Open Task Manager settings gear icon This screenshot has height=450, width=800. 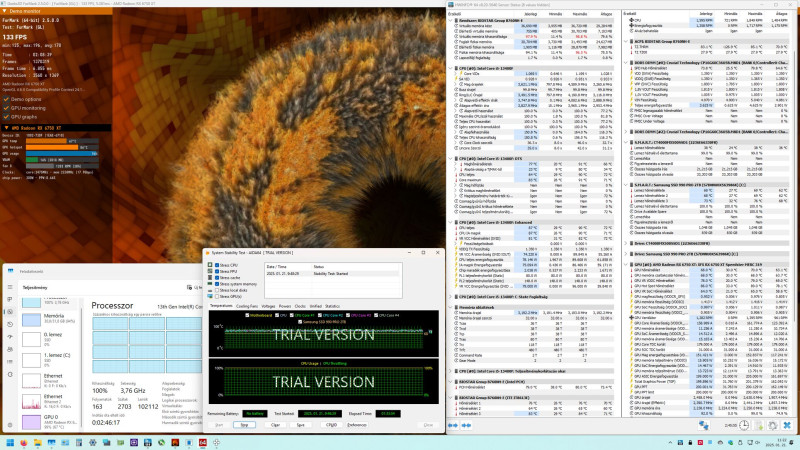pos(10,424)
